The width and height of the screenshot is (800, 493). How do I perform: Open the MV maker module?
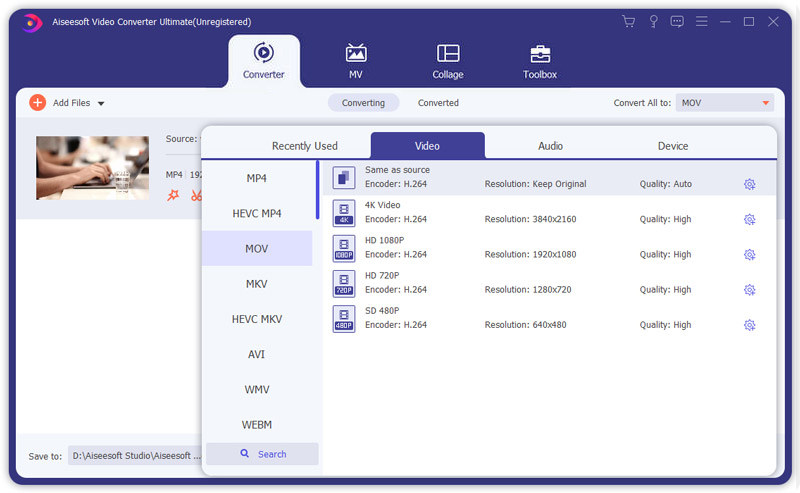[x=356, y=62]
